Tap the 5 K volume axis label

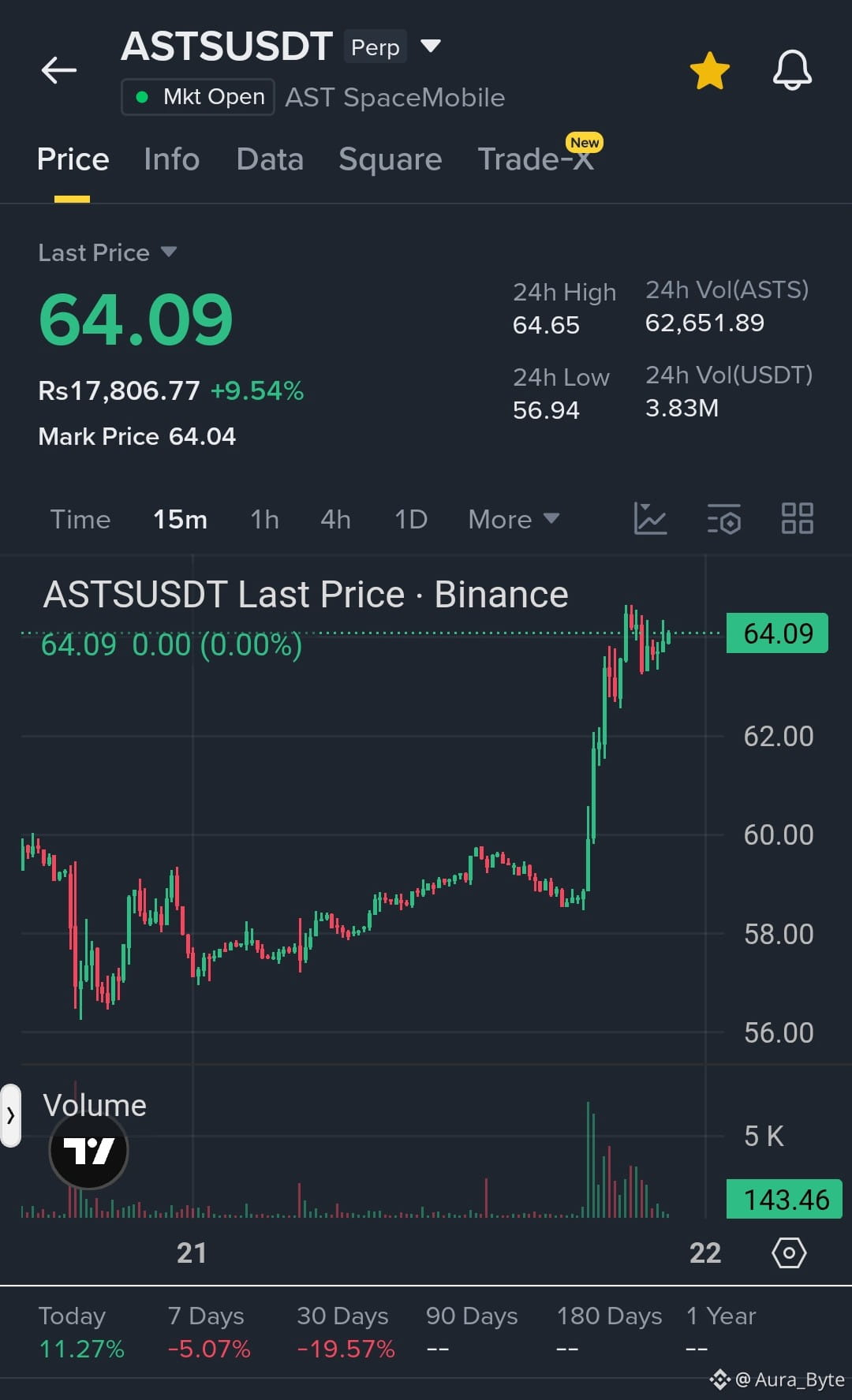(764, 1136)
